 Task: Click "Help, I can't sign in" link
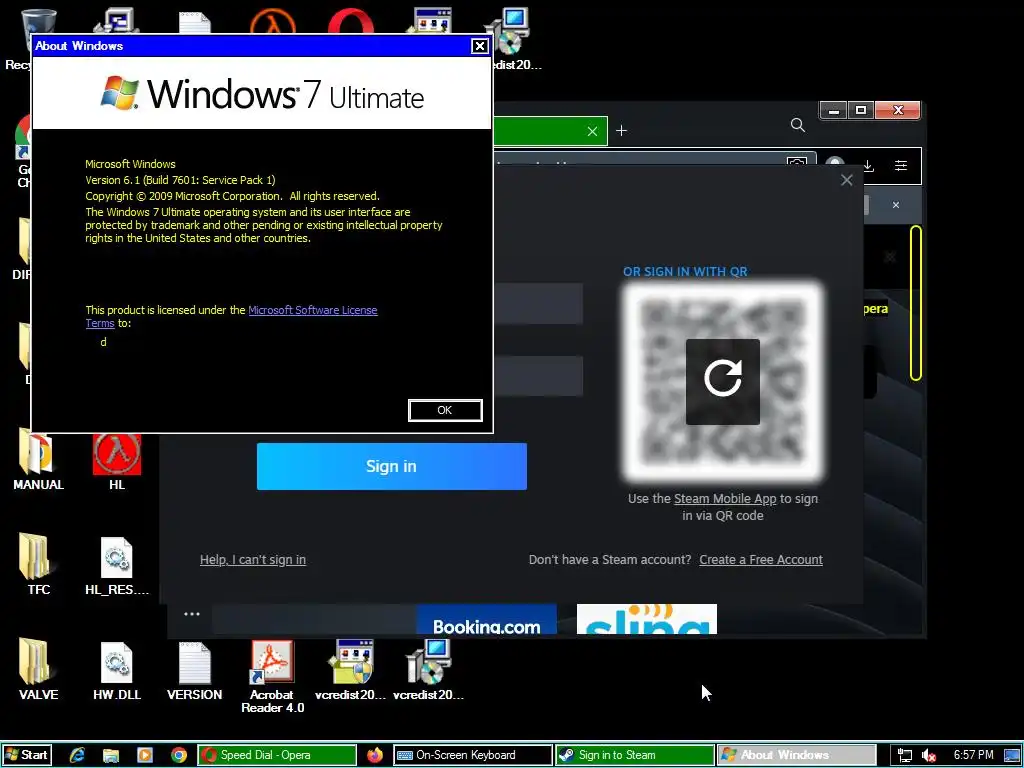(253, 560)
